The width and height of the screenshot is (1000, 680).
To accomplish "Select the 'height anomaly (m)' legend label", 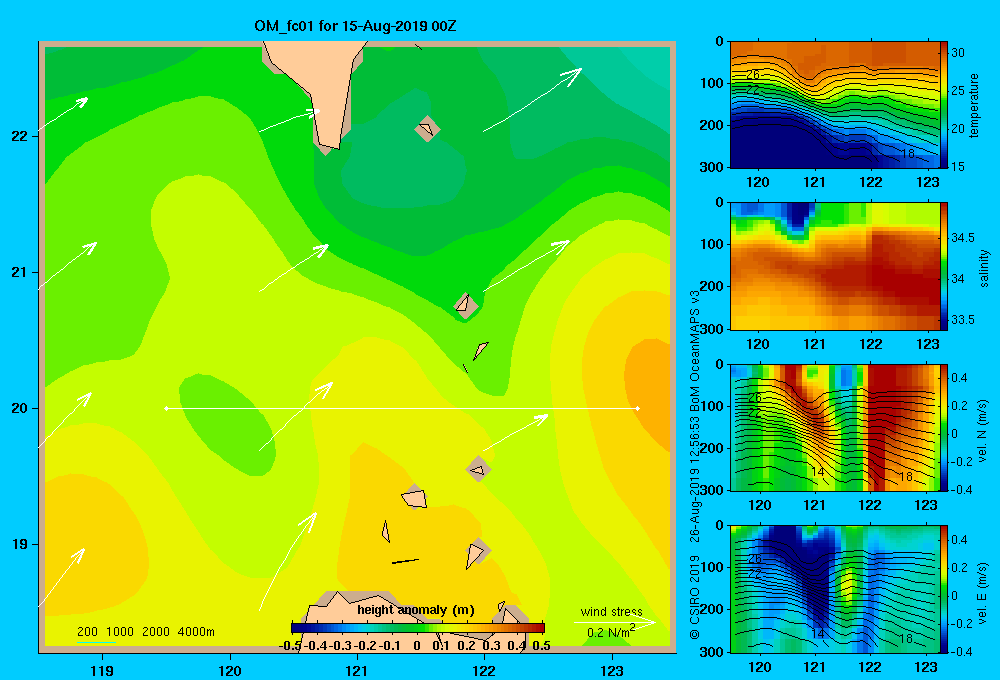I will (x=416, y=610).
